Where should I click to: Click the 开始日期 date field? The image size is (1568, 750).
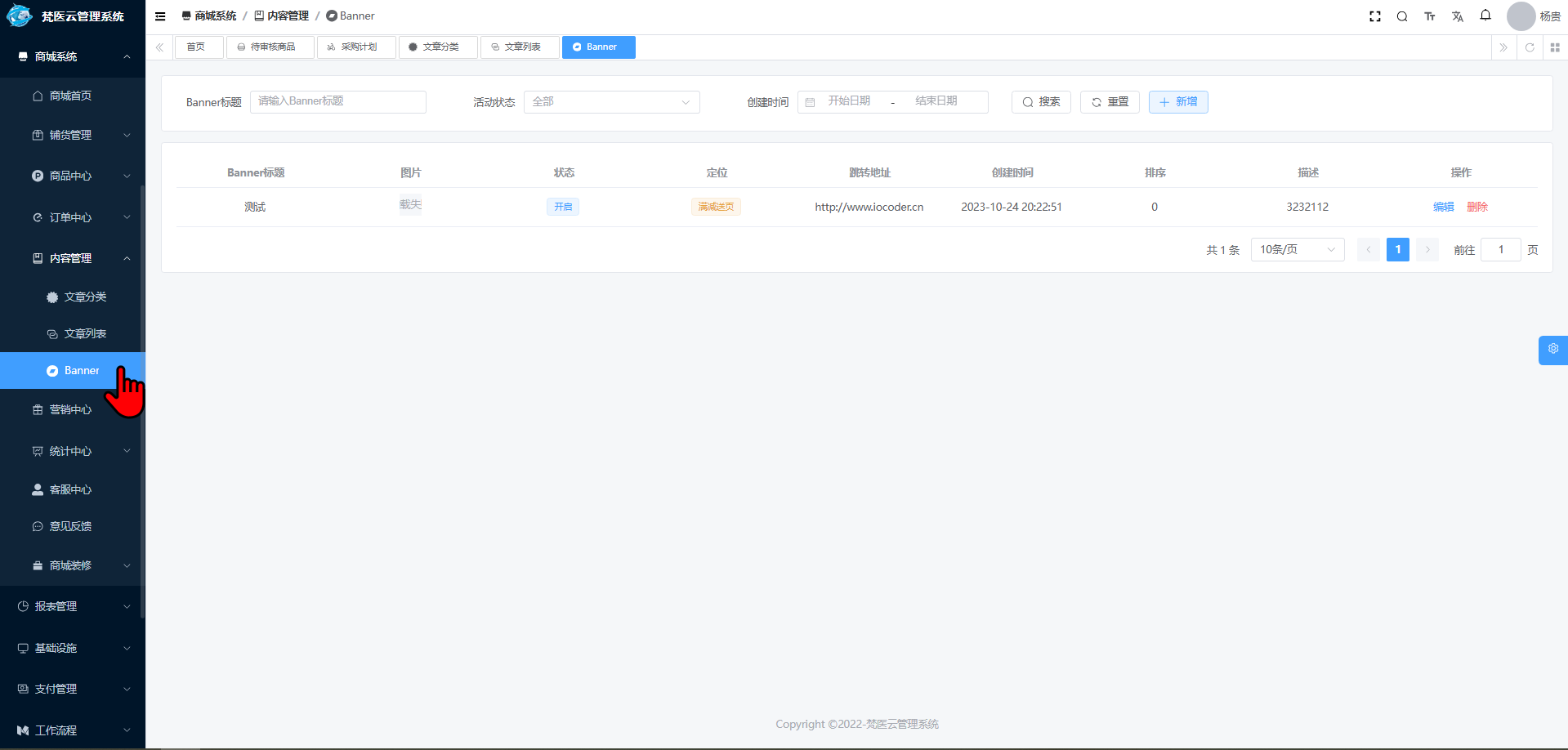[849, 101]
